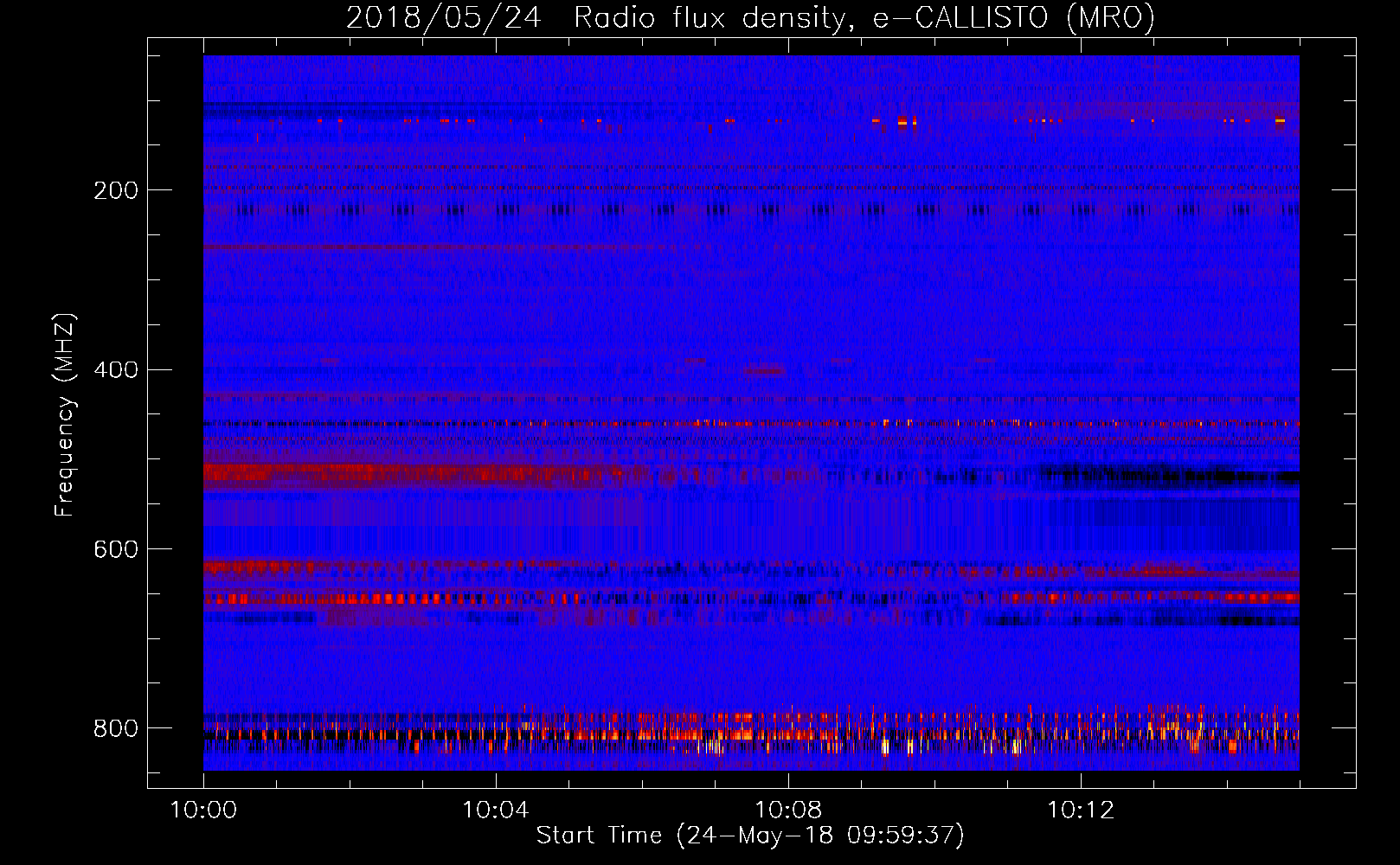Click the 10:00 time tick label
The height and width of the screenshot is (865, 1400).
[203, 810]
